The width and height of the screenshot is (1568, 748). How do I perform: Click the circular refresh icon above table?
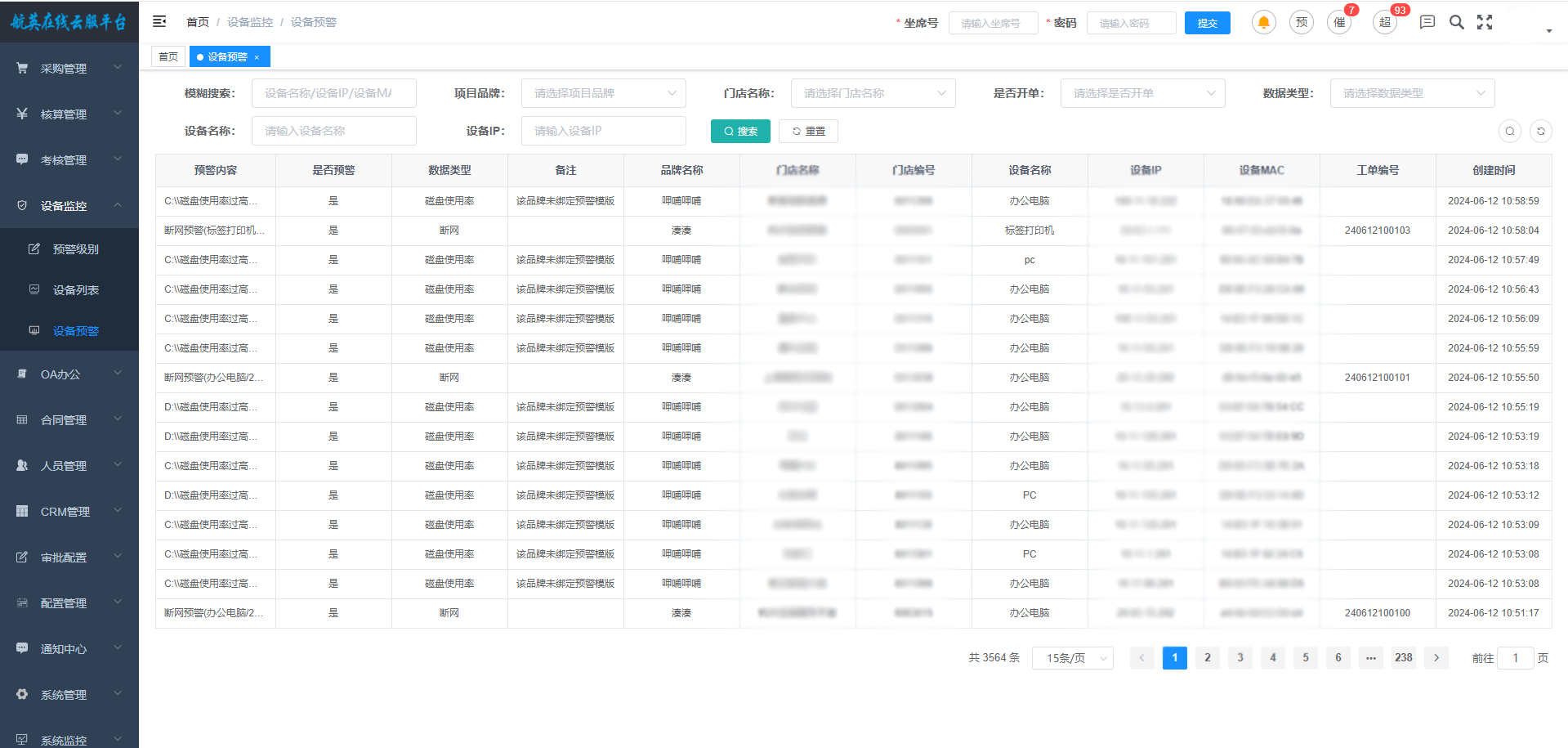(1540, 131)
